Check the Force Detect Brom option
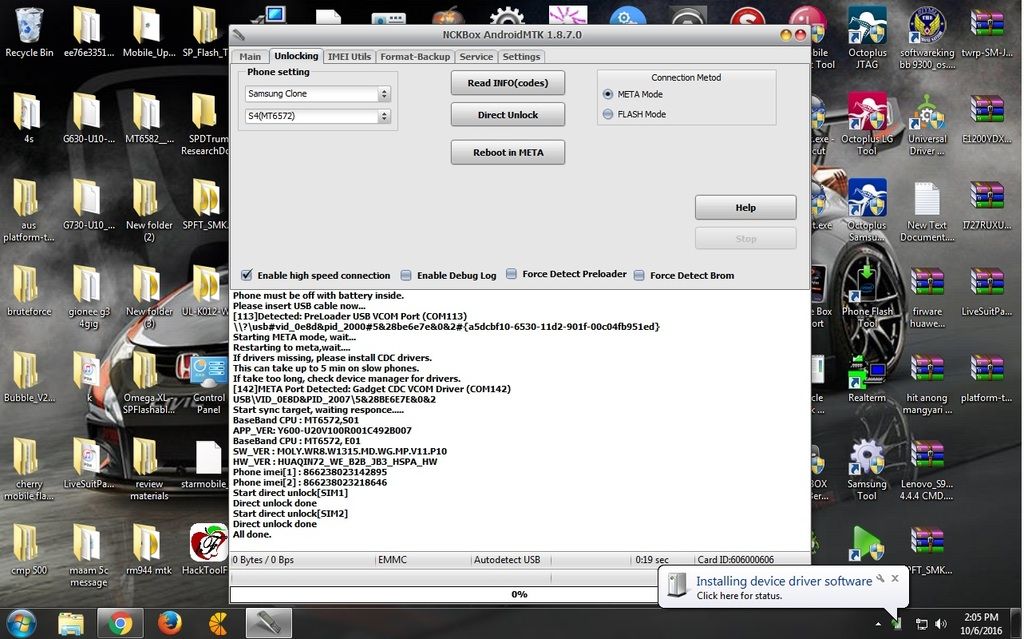The height and width of the screenshot is (639, 1024). (x=639, y=275)
